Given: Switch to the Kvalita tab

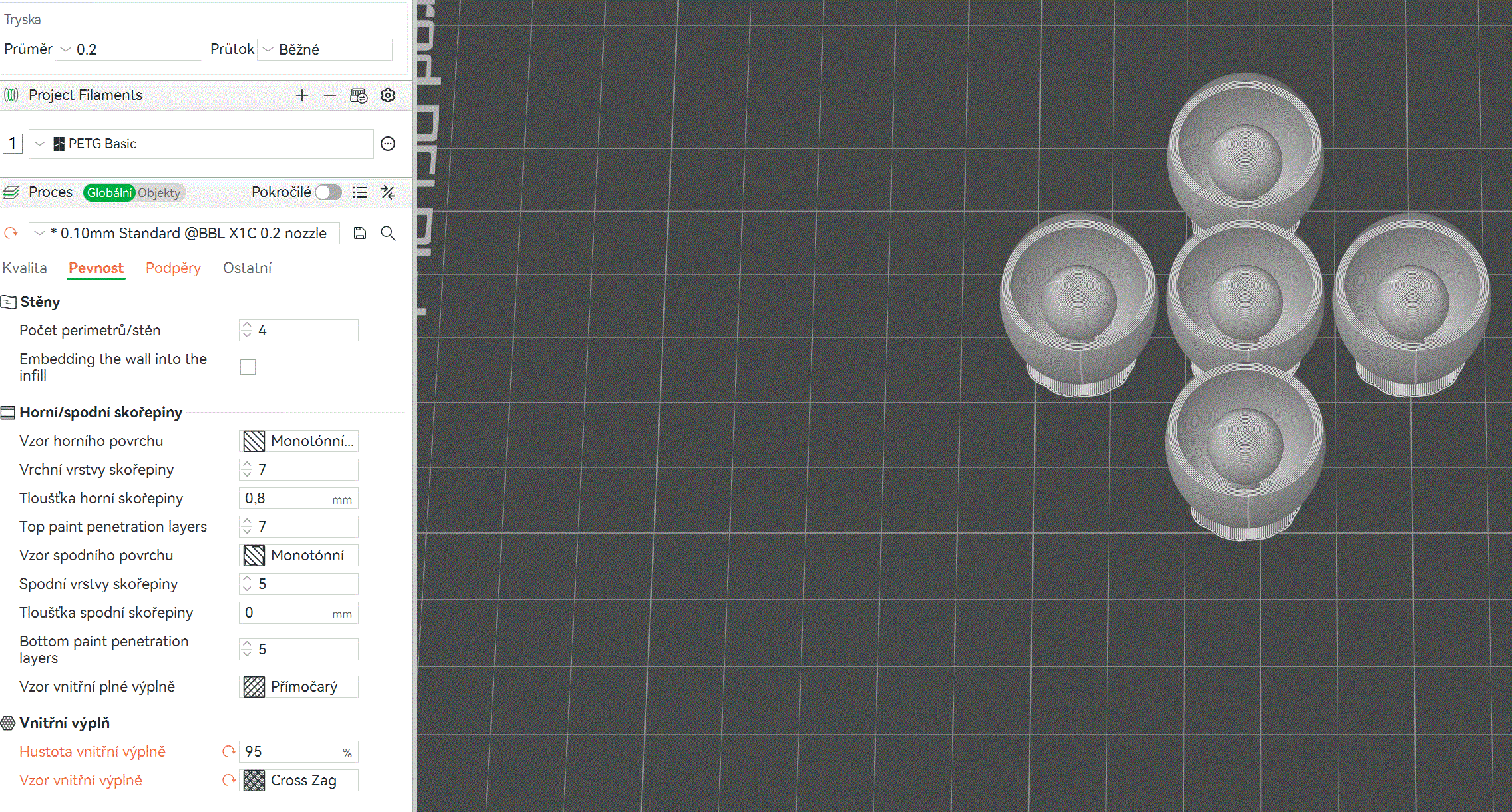Looking at the screenshot, I should [x=25, y=268].
